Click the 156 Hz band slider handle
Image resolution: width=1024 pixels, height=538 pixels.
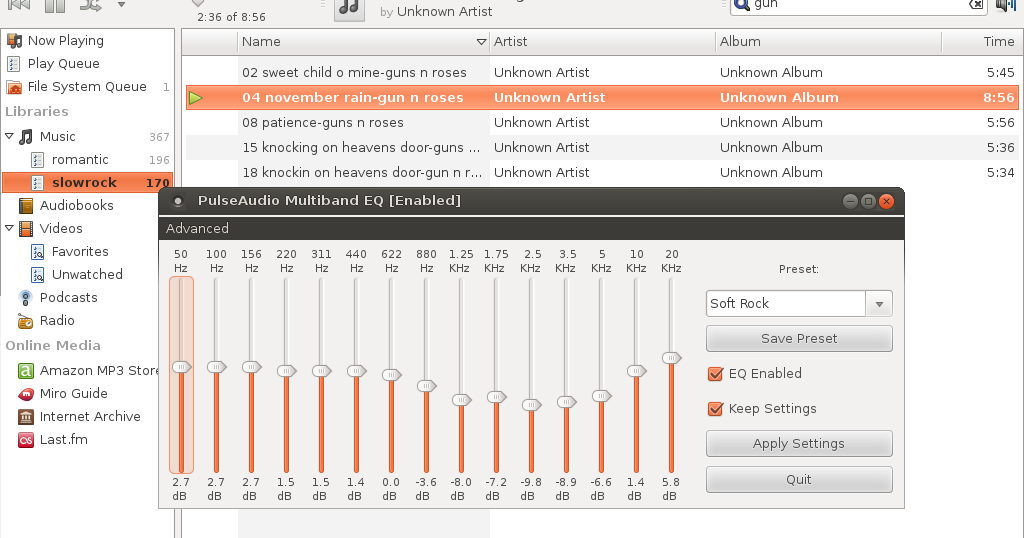coord(251,368)
